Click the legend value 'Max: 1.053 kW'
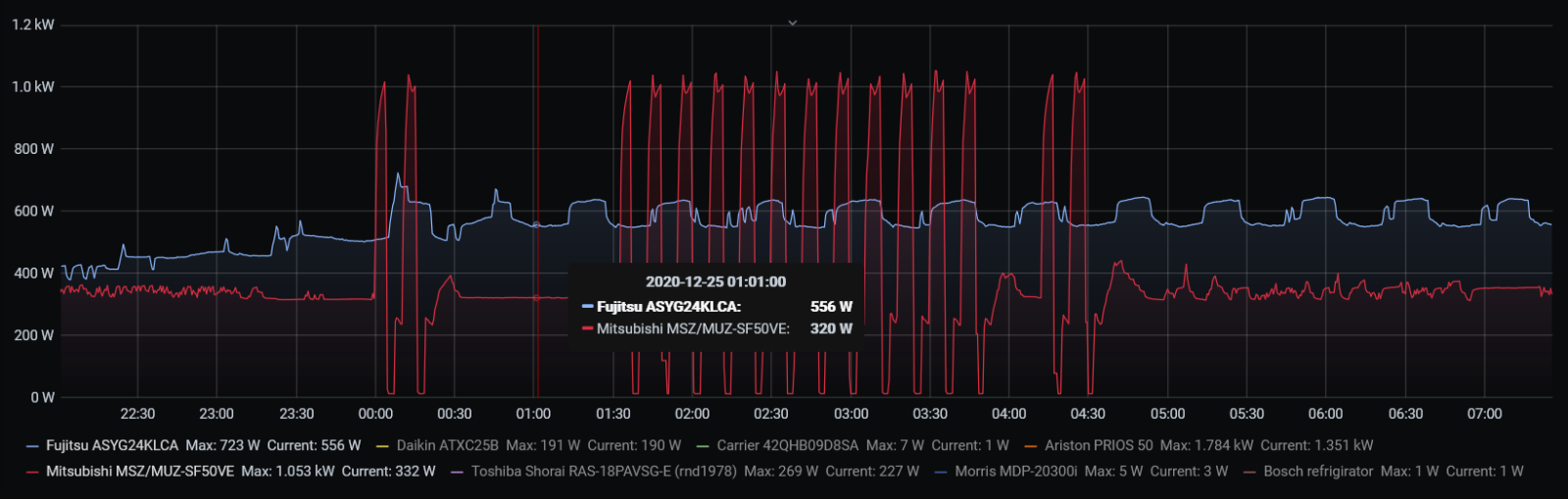The height and width of the screenshot is (499, 1568). click(x=287, y=472)
